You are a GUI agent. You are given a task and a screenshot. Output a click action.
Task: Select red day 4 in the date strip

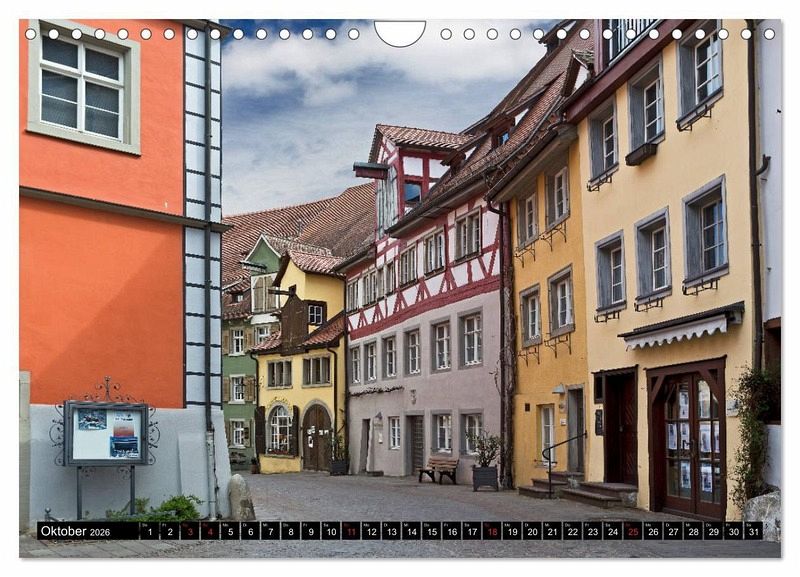pyautogui.click(x=210, y=531)
